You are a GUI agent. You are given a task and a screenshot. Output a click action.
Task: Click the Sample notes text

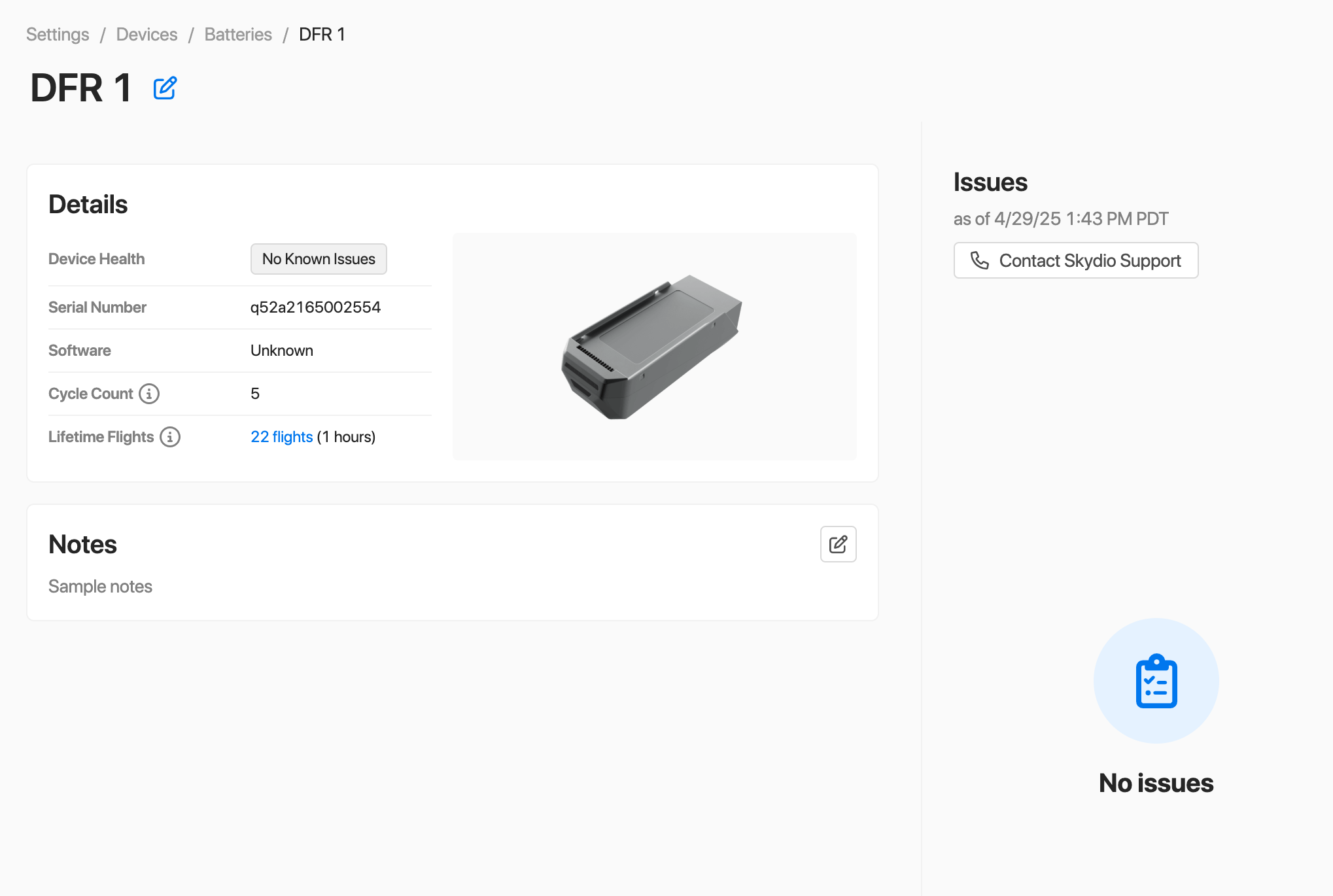[100, 587]
